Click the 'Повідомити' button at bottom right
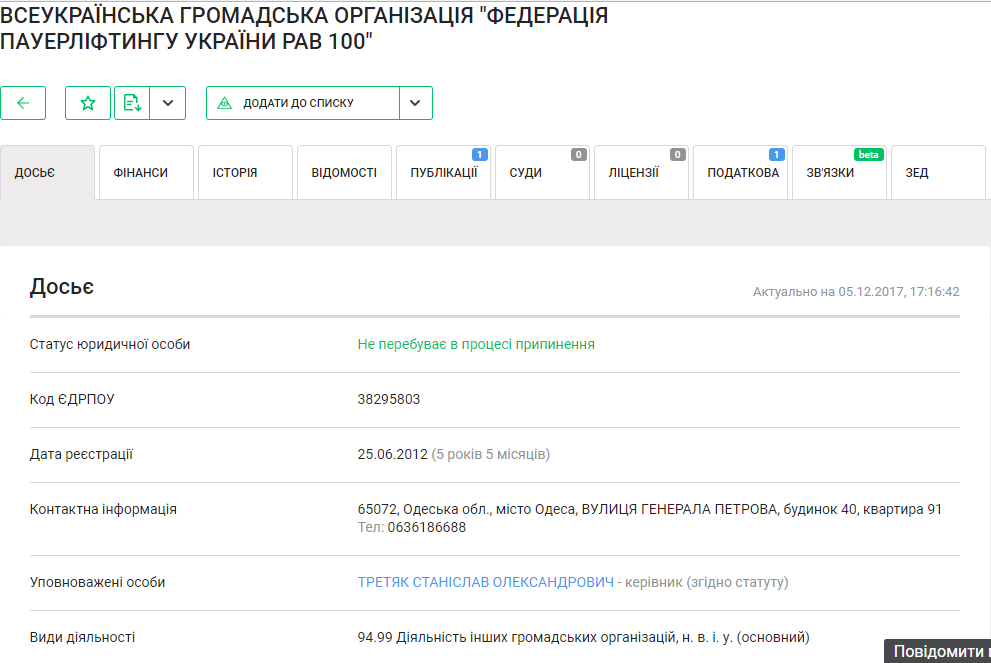Screen dimensions: 991x663 pyautogui.click(x=937, y=652)
